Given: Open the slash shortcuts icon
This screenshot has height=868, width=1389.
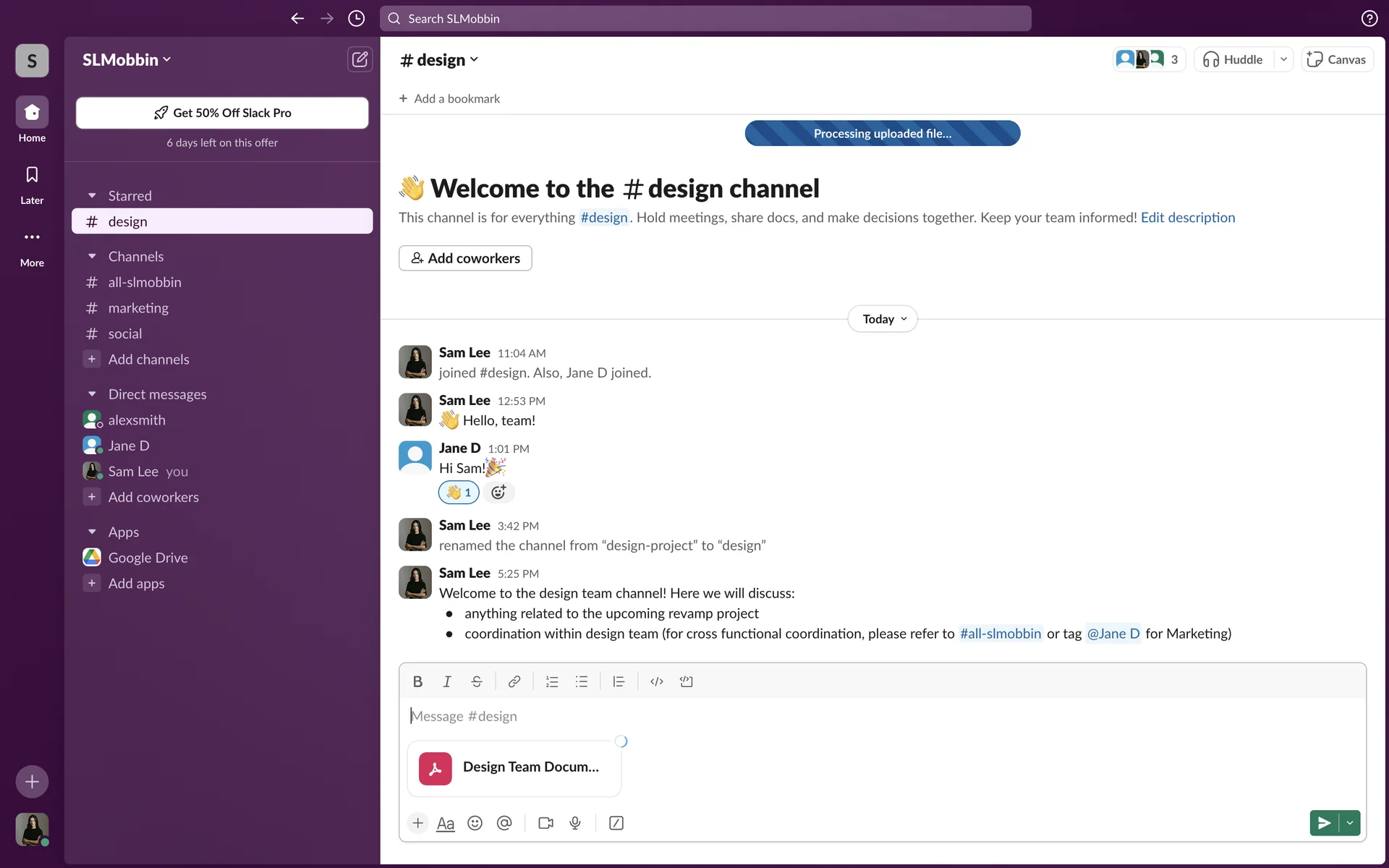Looking at the screenshot, I should pos(616,823).
